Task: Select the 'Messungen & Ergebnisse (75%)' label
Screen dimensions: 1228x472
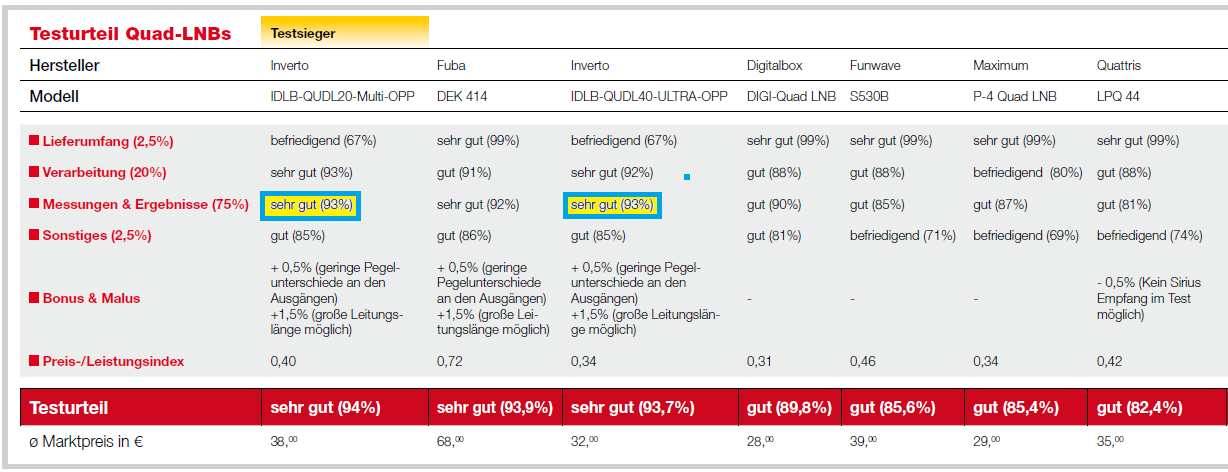Action: click(x=139, y=205)
